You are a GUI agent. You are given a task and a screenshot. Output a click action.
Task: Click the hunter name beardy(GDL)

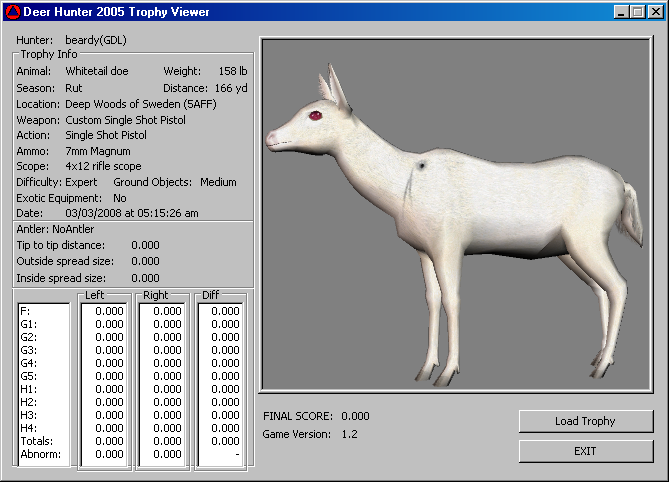pos(96,40)
